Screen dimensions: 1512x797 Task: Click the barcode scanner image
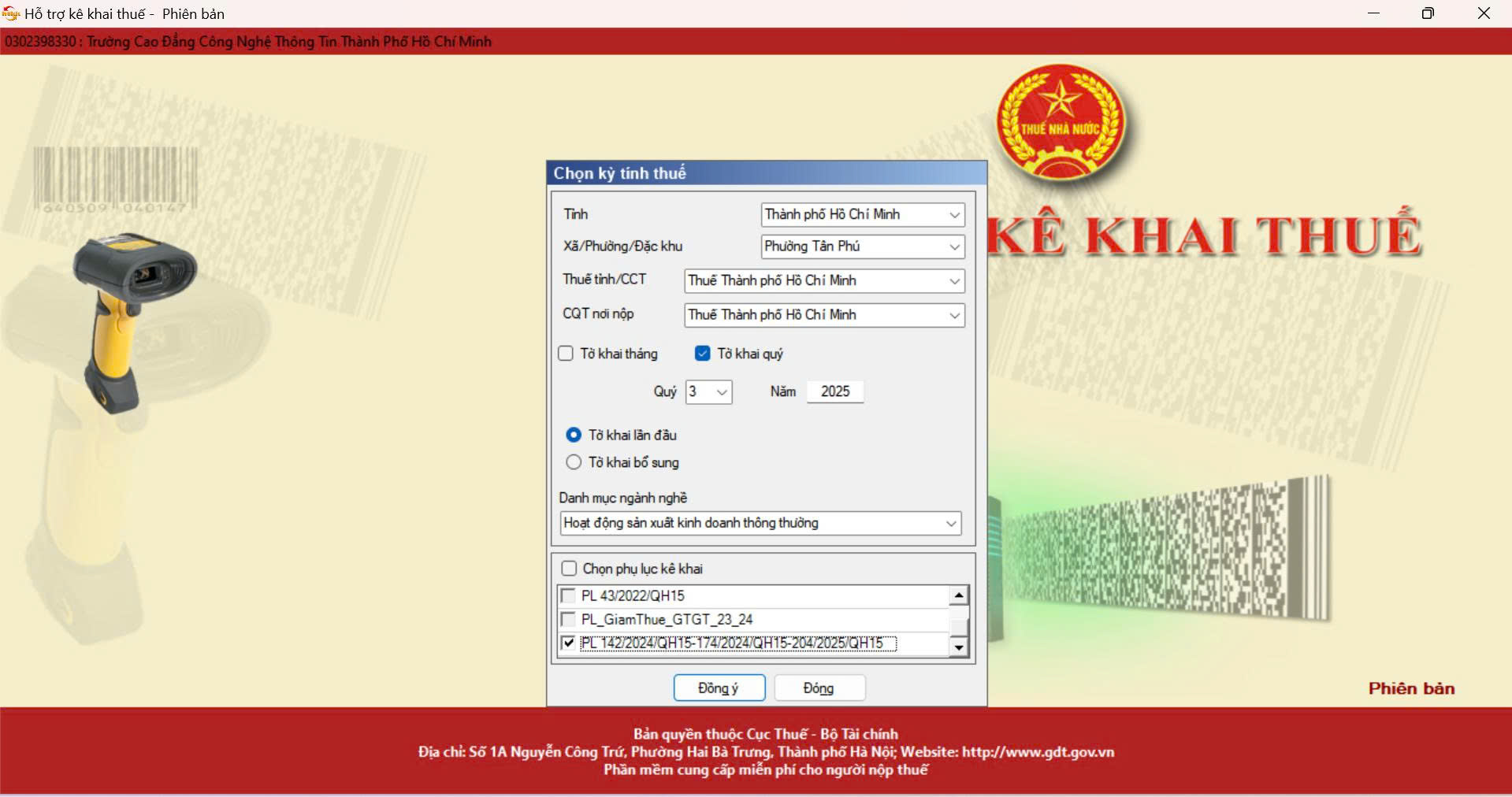pos(132,315)
